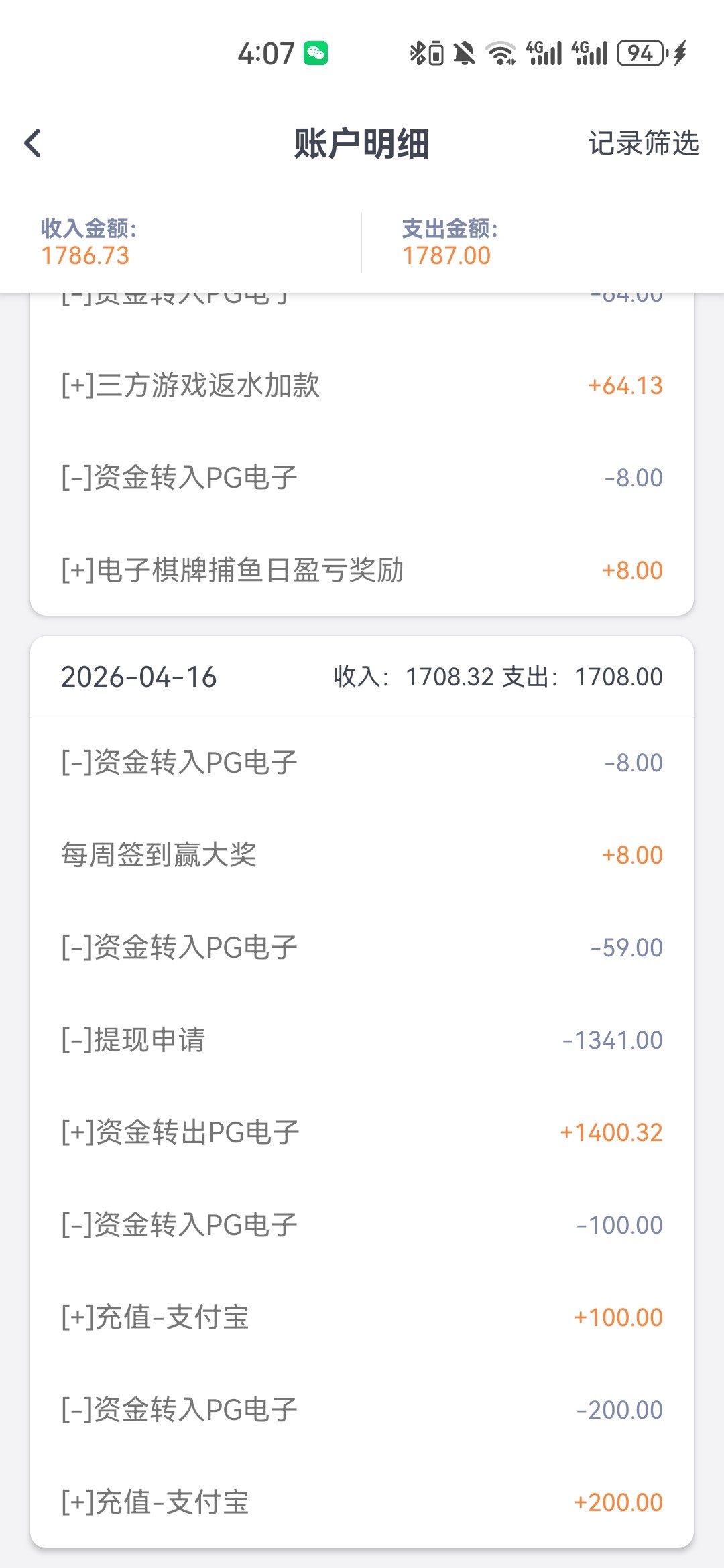Open the 资金转入PG电子 -59.00 record
Image resolution: width=724 pixels, height=1568 pixels.
(x=362, y=948)
